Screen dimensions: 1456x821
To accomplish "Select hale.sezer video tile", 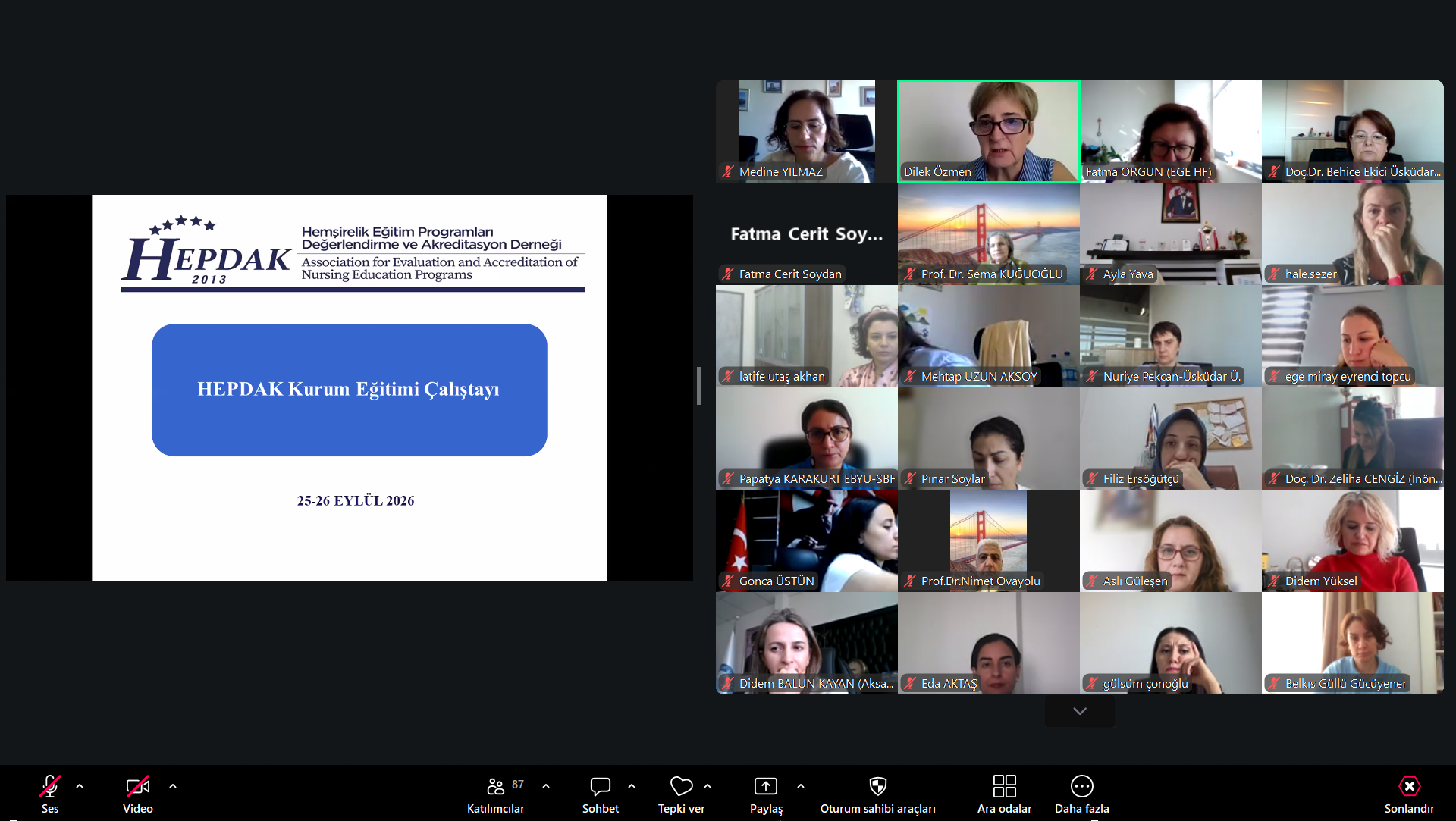I will [x=1353, y=233].
